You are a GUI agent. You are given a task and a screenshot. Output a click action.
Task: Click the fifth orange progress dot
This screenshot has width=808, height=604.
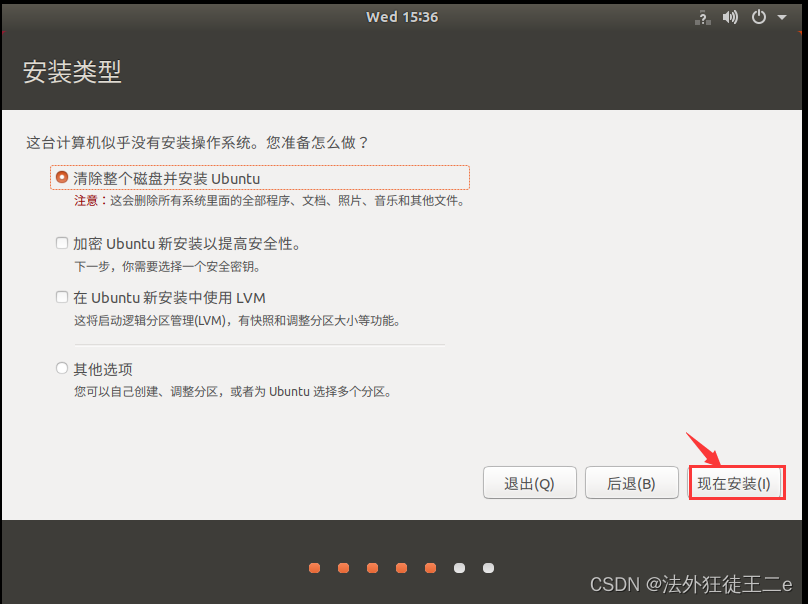click(430, 568)
